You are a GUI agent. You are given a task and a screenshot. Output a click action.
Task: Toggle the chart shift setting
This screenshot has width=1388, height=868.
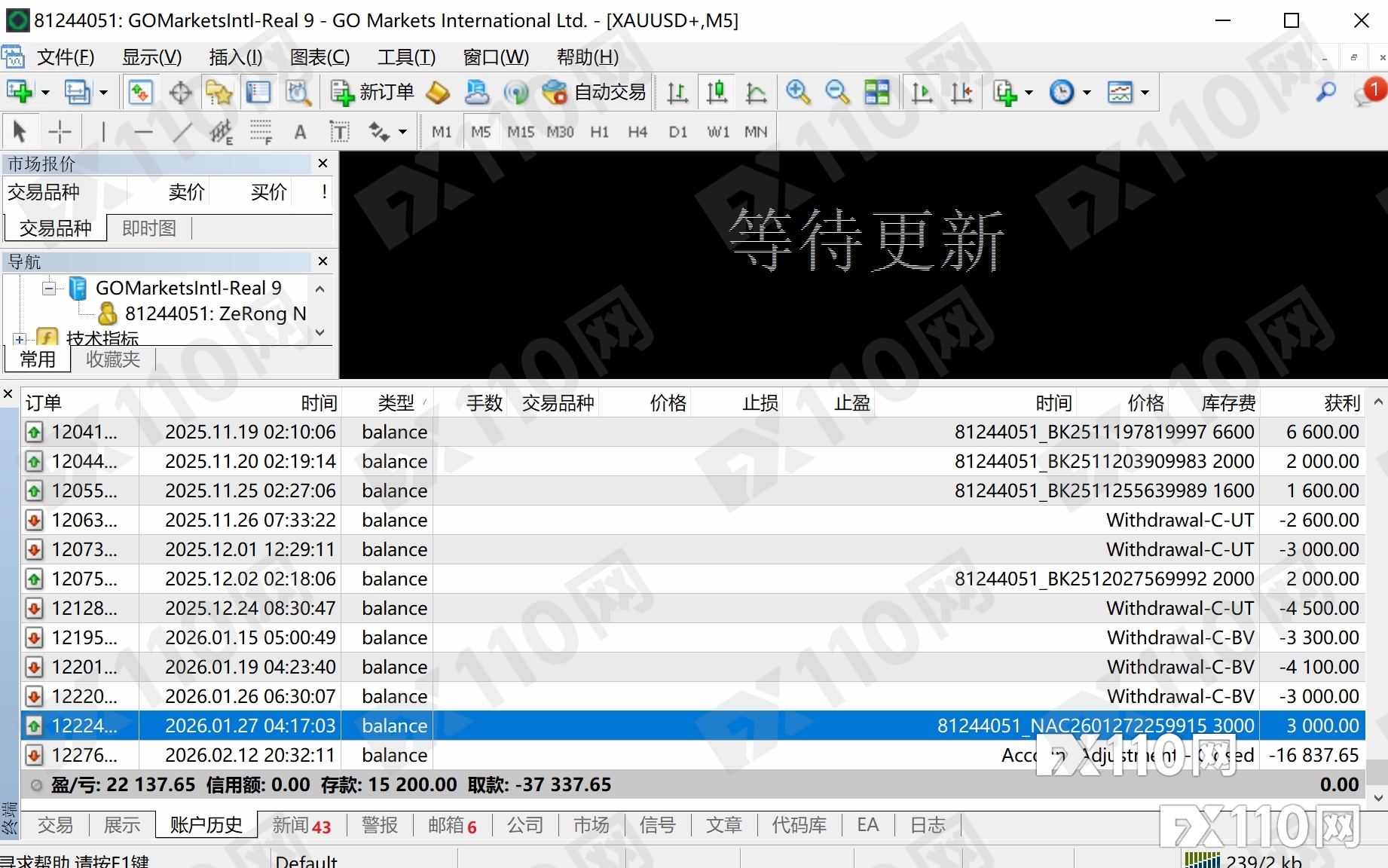(x=962, y=92)
